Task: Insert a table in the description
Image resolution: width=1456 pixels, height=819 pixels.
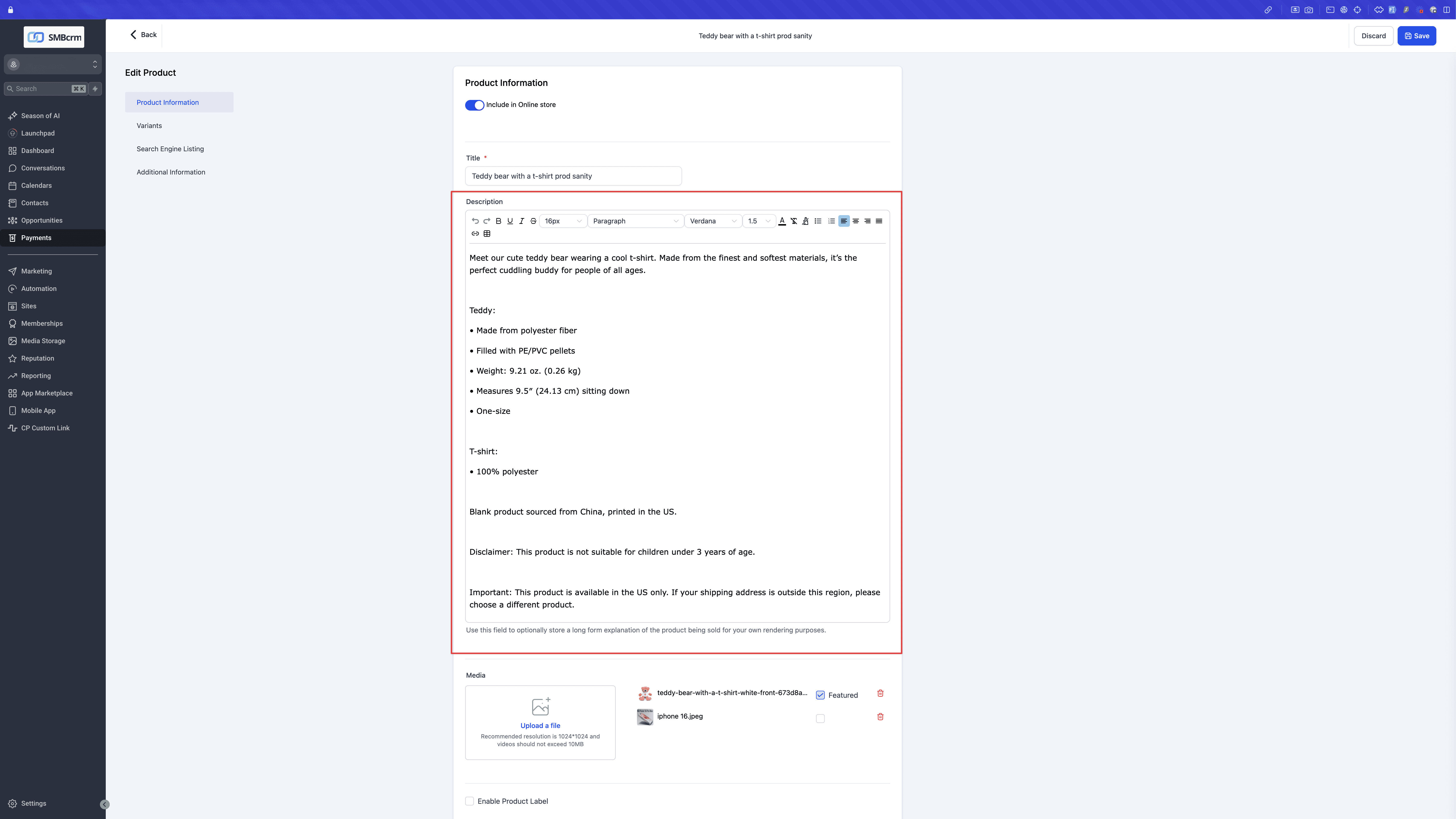Action: pos(487,234)
